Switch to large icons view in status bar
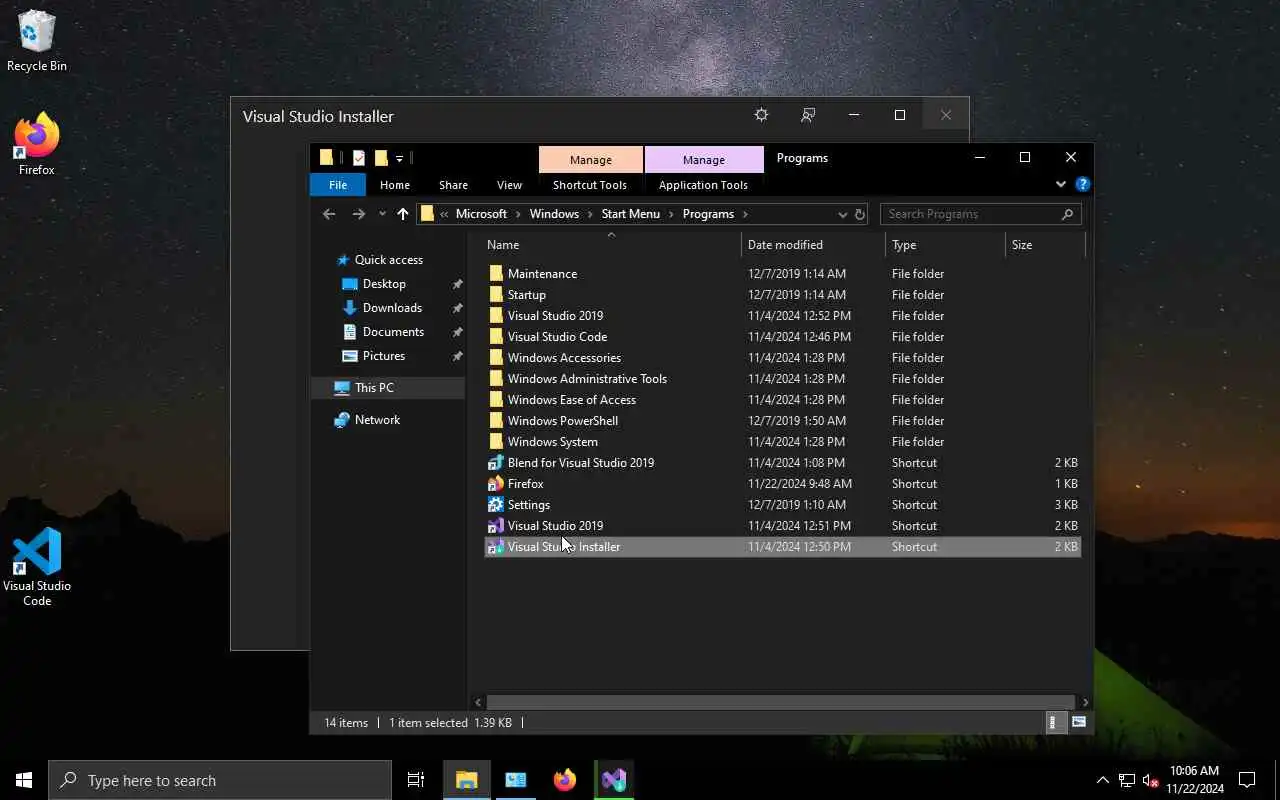 (1079, 722)
